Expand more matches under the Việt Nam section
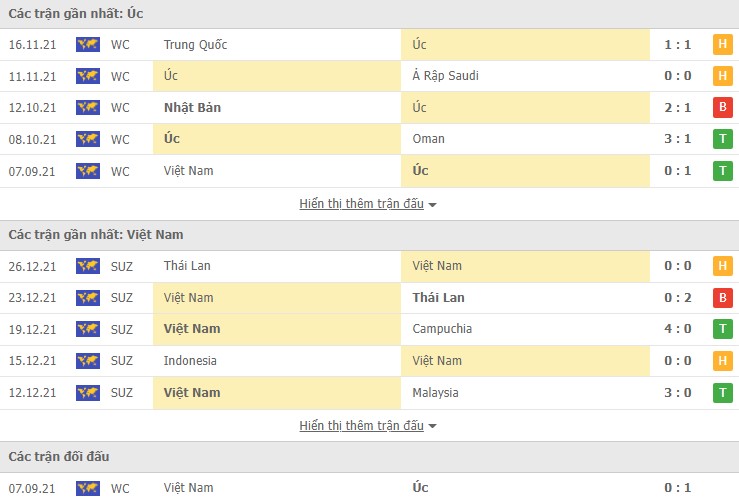Viewport: 739px width, 499px height. coord(367,426)
